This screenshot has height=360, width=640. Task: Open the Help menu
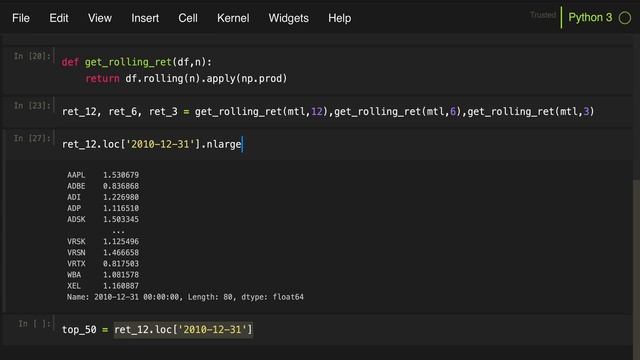340,18
